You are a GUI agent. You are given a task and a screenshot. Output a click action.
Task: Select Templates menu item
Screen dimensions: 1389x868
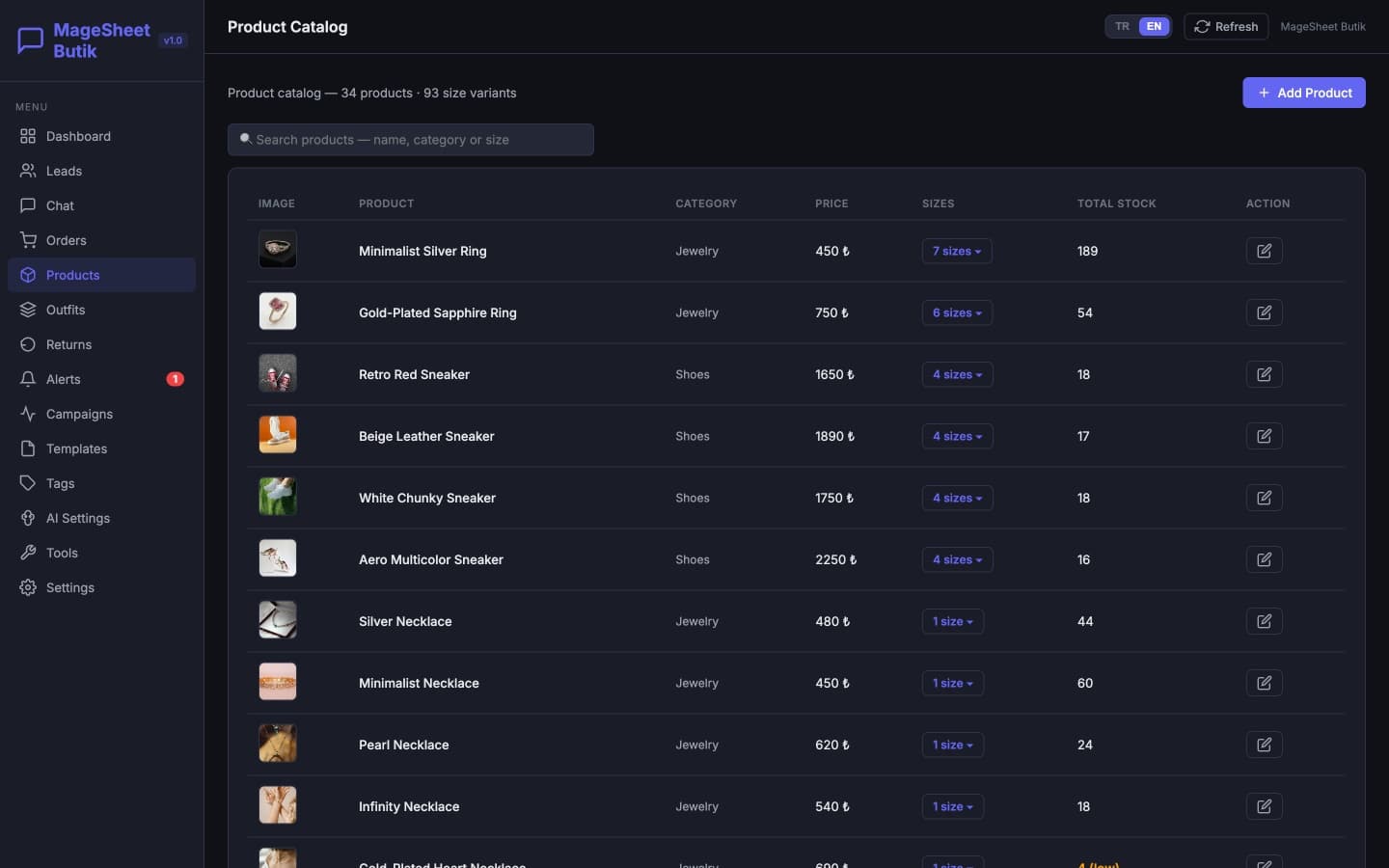click(x=101, y=448)
